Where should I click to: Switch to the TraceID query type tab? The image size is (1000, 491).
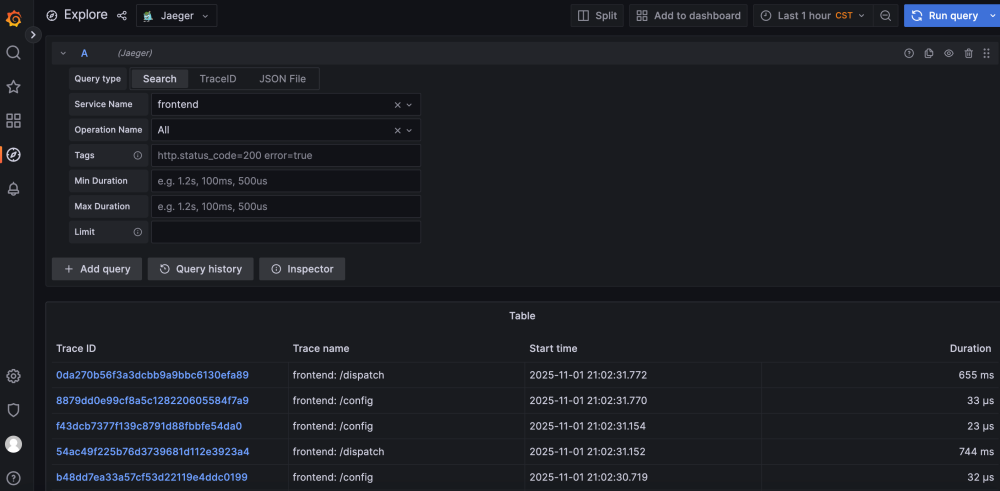pyautogui.click(x=217, y=79)
